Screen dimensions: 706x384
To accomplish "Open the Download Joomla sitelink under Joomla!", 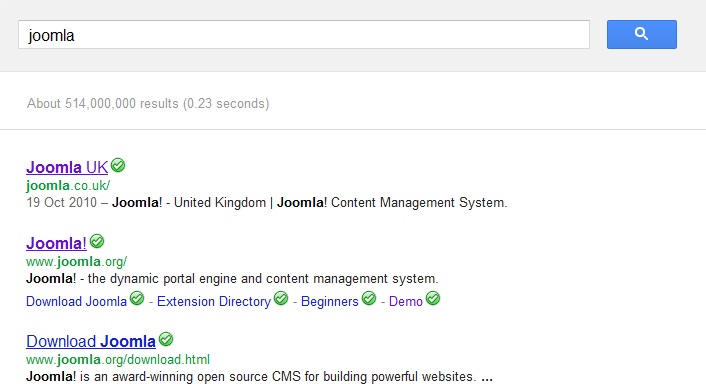I will click(x=77, y=301).
